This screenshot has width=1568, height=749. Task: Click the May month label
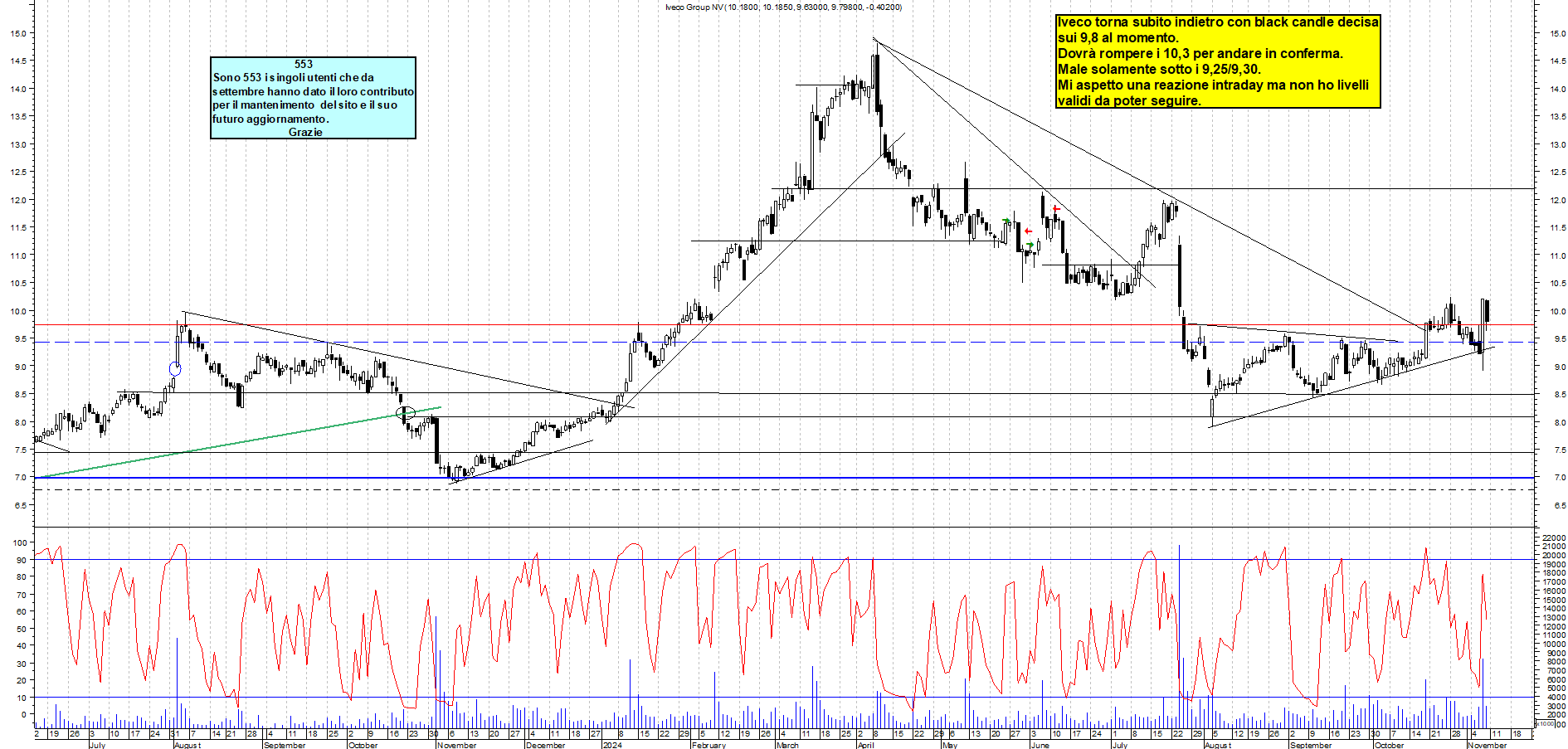950,745
